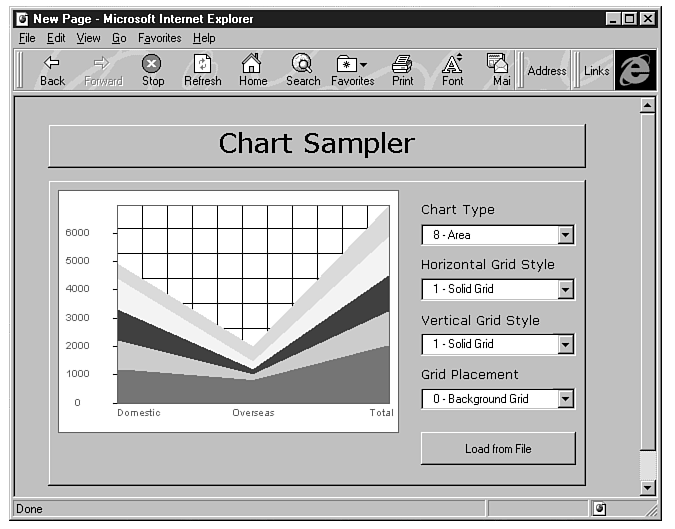The width and height of the screenshot is (675, 529).
Task: Click the Internet Explorer logo icon
Action: click(635, 70)
